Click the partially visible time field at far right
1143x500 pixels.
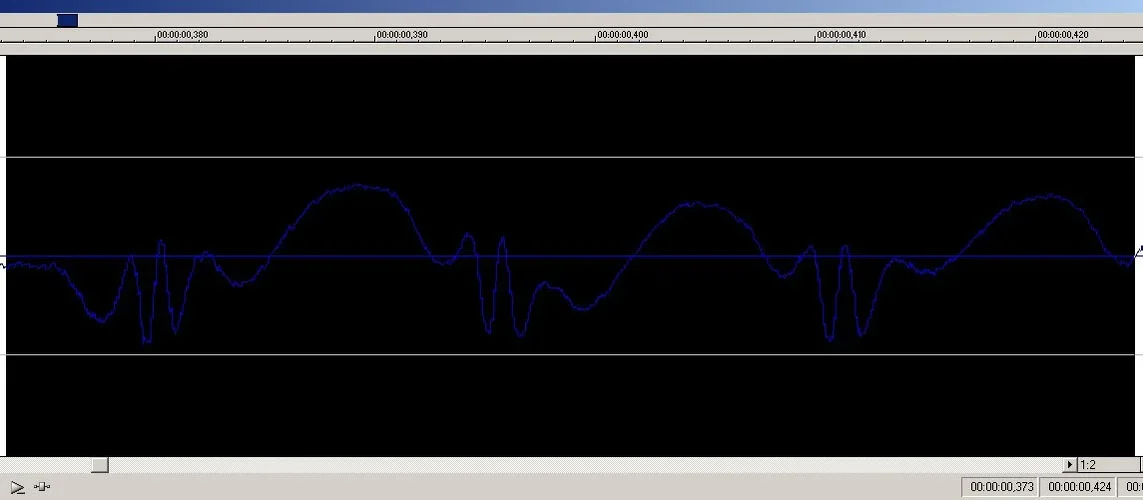[x=1133, y=487]
